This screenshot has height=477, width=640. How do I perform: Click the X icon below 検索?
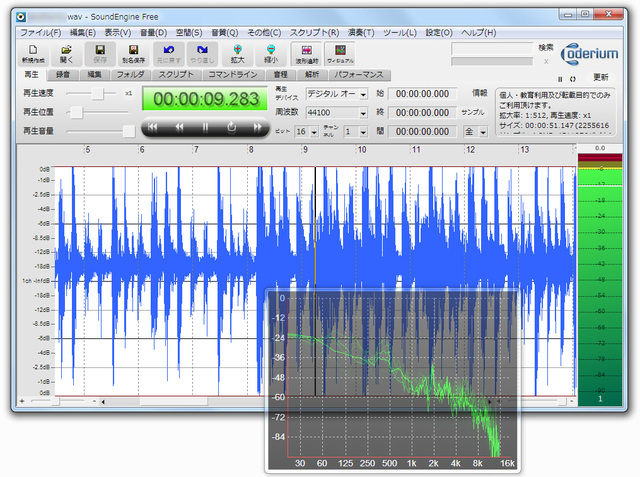click(x=546, y=62)
